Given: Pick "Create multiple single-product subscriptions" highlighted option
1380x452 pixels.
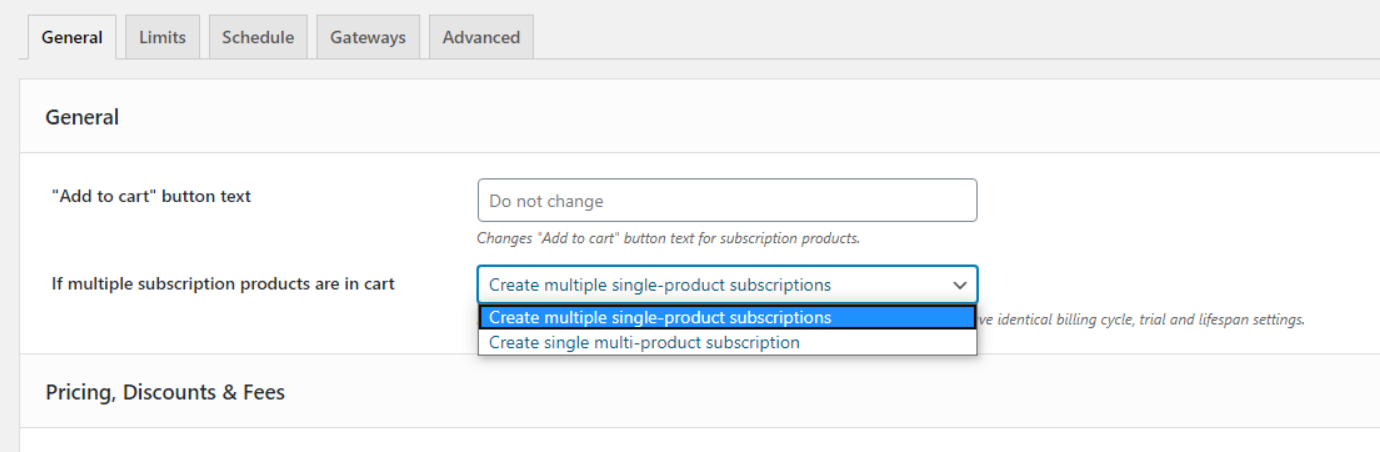Looking at the screenshot, I should coord(660,317).
